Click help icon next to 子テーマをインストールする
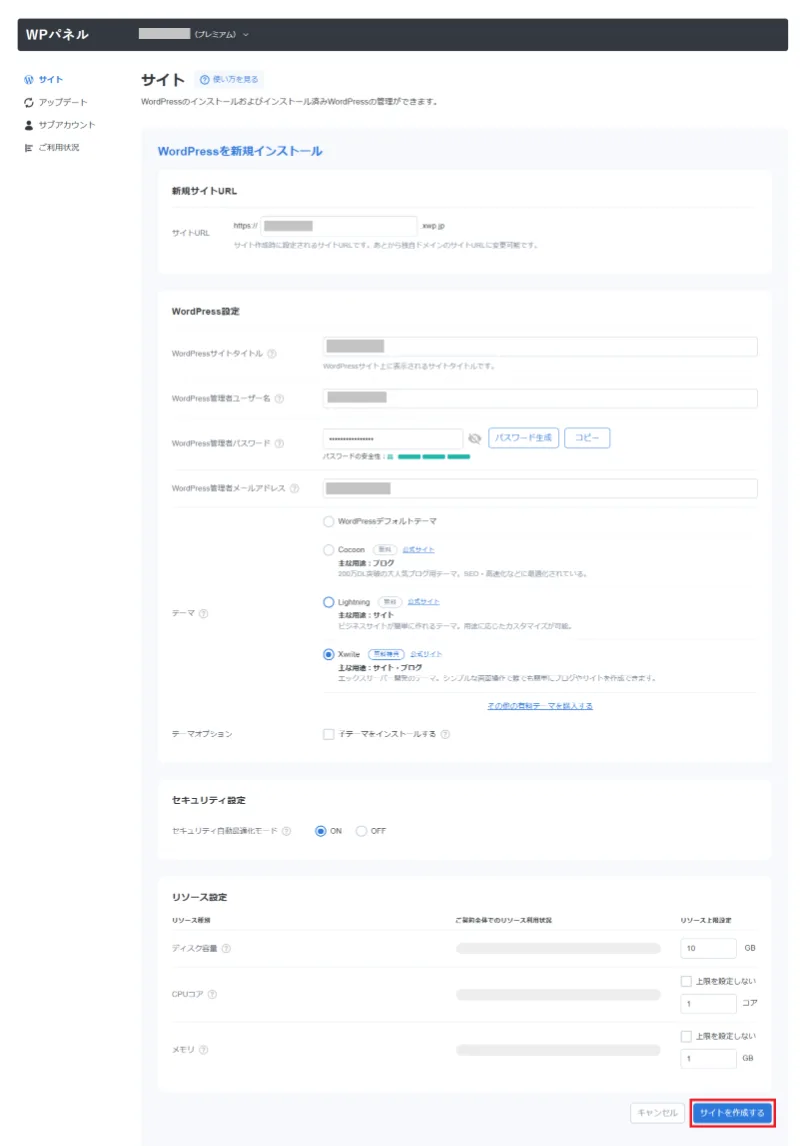This screenshot has height=1146, width=800. click(x=446, y=735)
